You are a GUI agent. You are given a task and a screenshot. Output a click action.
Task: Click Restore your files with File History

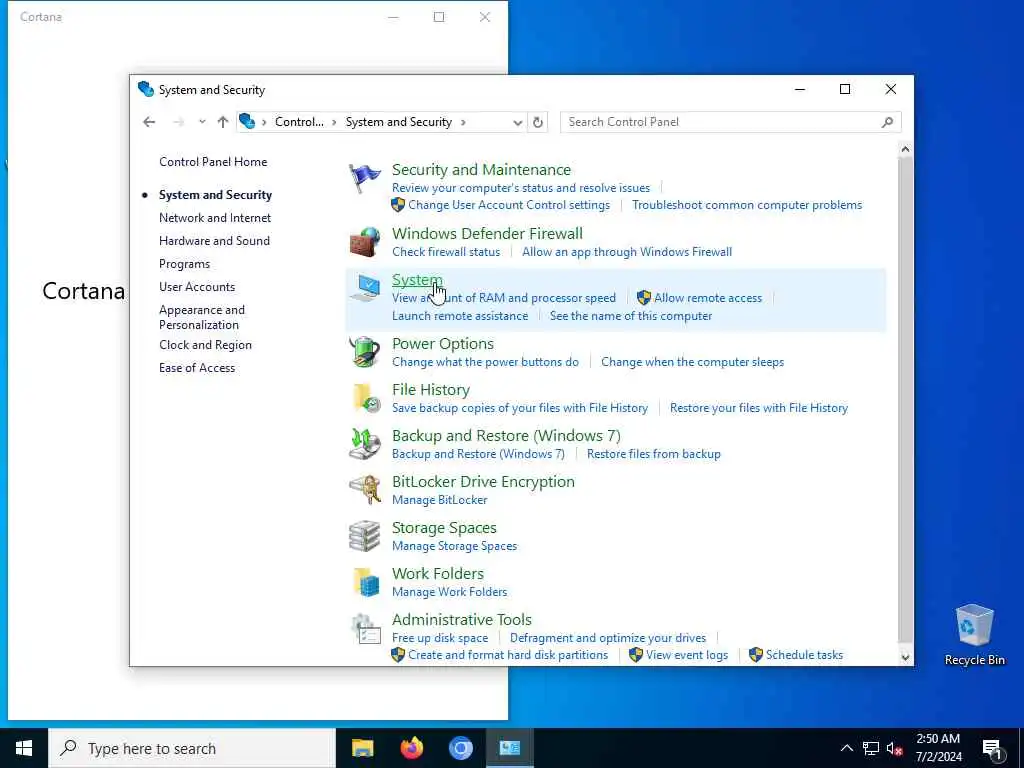point(759,408)
